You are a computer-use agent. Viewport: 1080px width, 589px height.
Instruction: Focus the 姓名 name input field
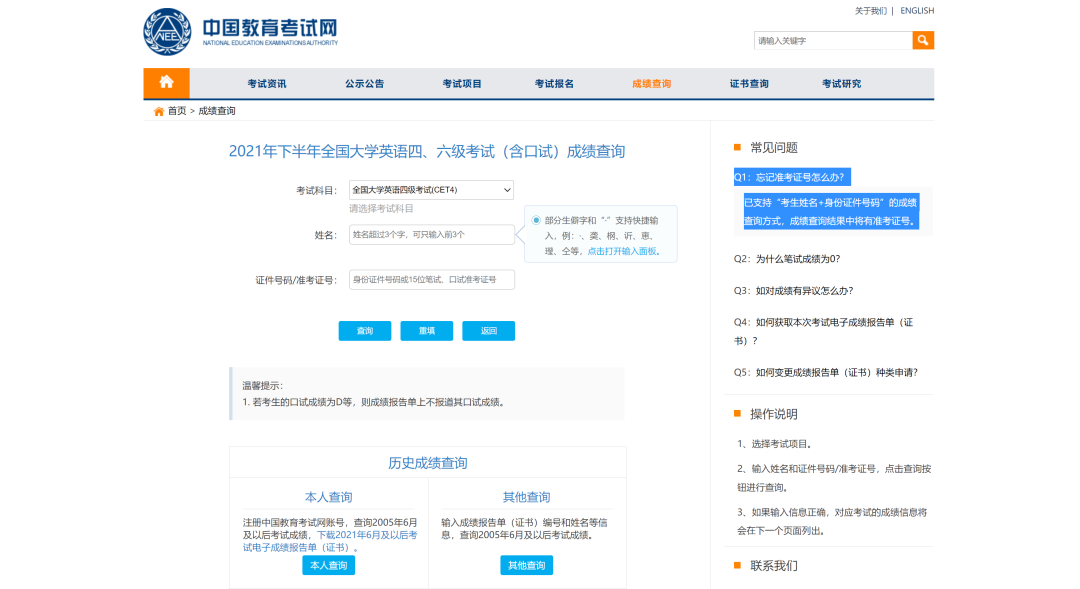tap(431, 234)
